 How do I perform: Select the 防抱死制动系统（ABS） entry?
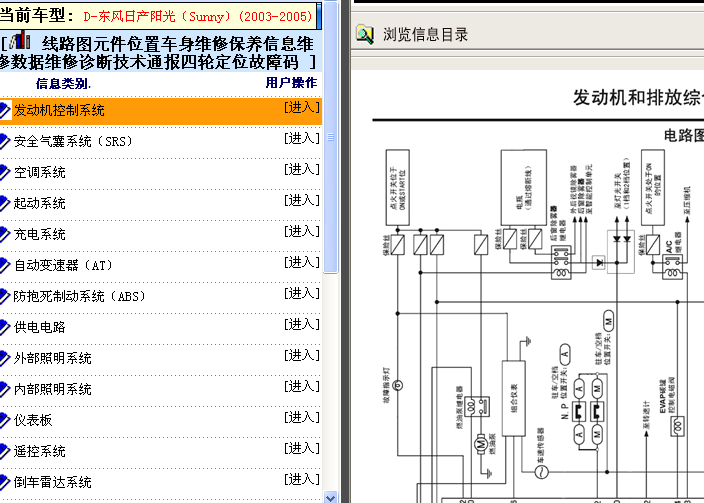[79, 296]
